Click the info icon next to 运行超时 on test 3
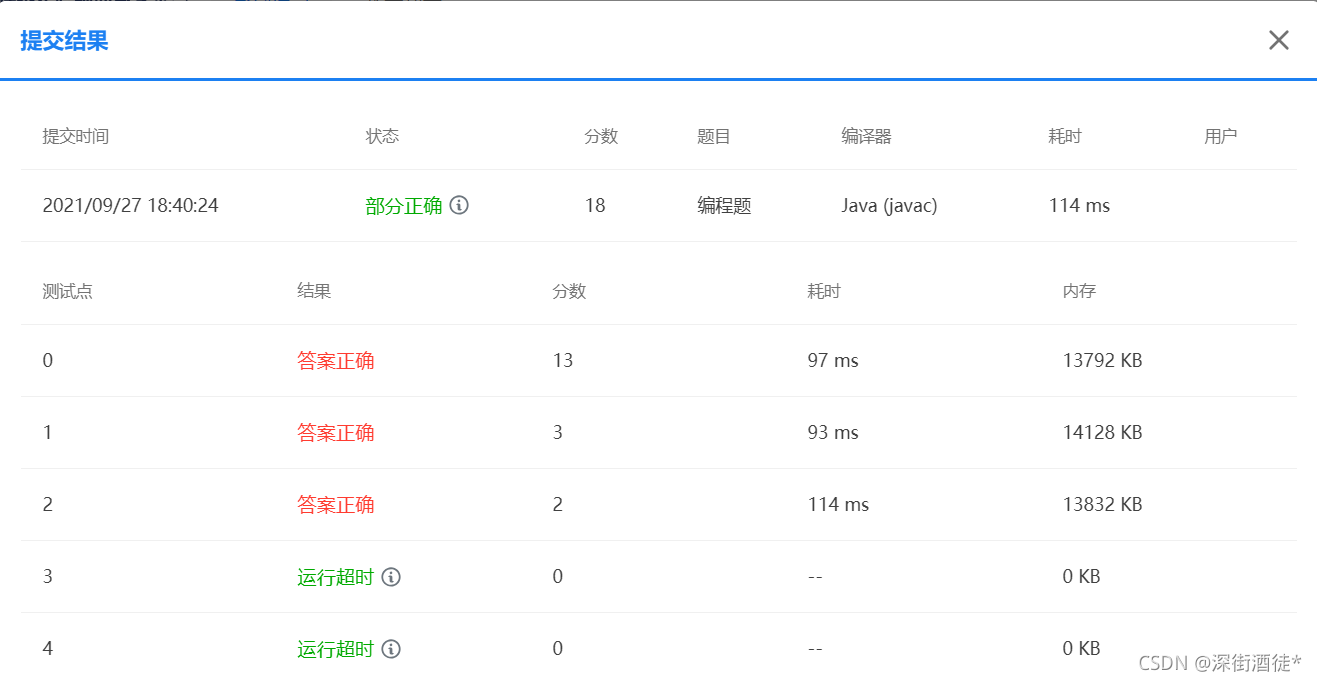This screenshot has width=1317, height=681. coord(389,576)
